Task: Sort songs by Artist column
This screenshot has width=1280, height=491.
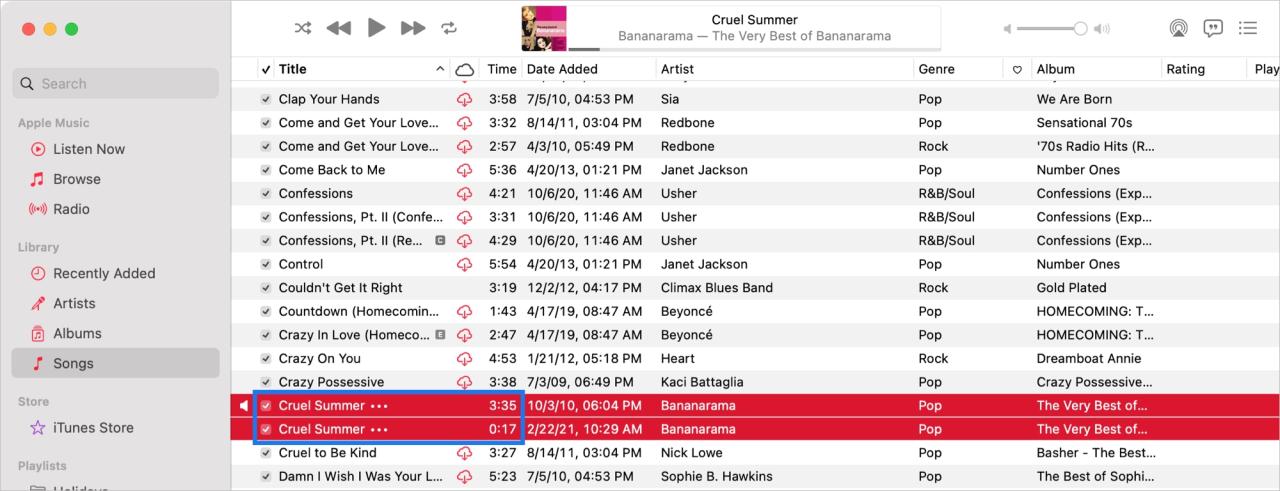Action: pos(784,69)
